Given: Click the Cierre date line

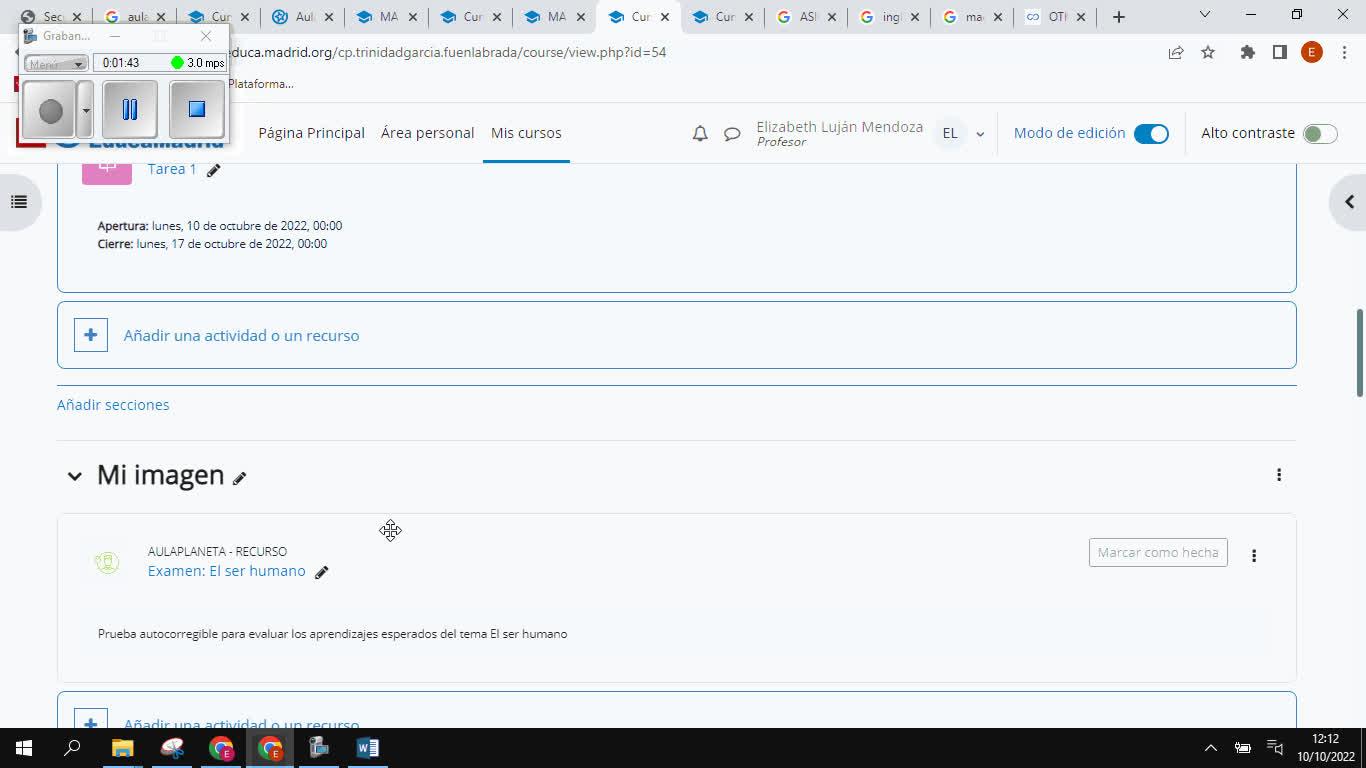Looking at the screenshot, I should (212, 244).
